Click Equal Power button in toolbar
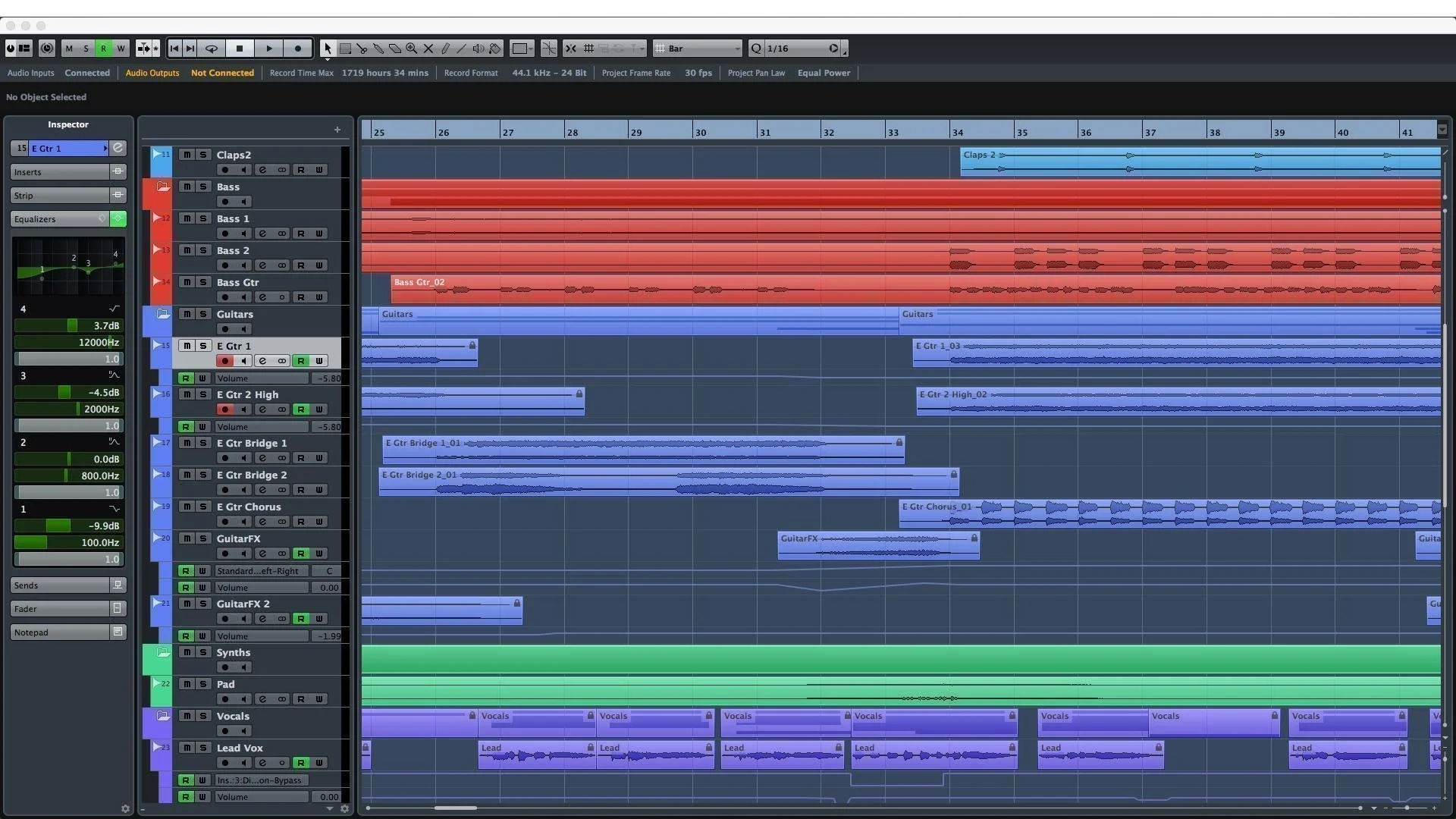Screen dimensions: 1456x819 824,72
